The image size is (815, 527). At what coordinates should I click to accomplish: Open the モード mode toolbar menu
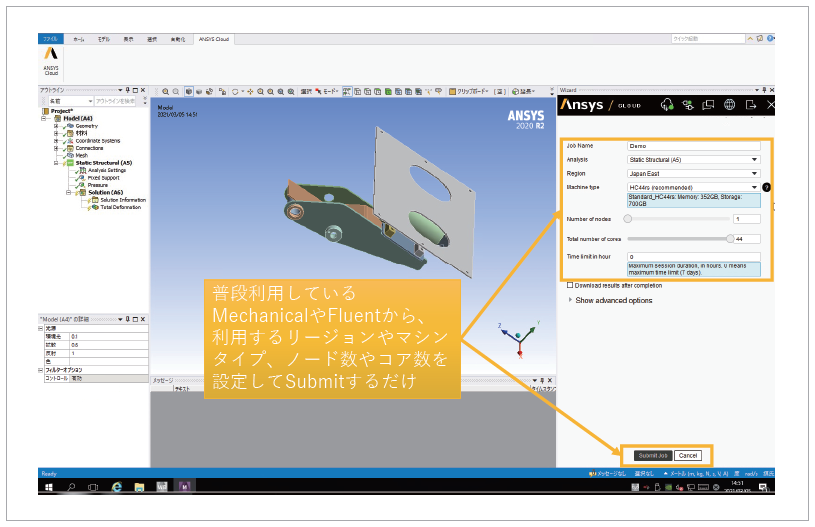click(x=326, y=91)
